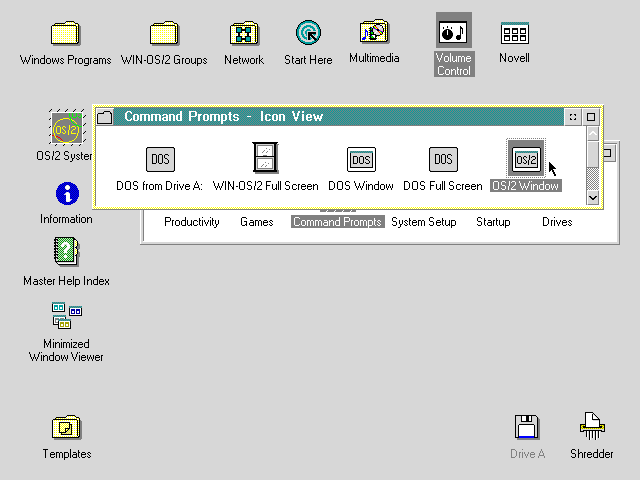Viewport: 640px width, 480px height.
Task: Select the DOS Full Screen icon
Action: [443, 159]
